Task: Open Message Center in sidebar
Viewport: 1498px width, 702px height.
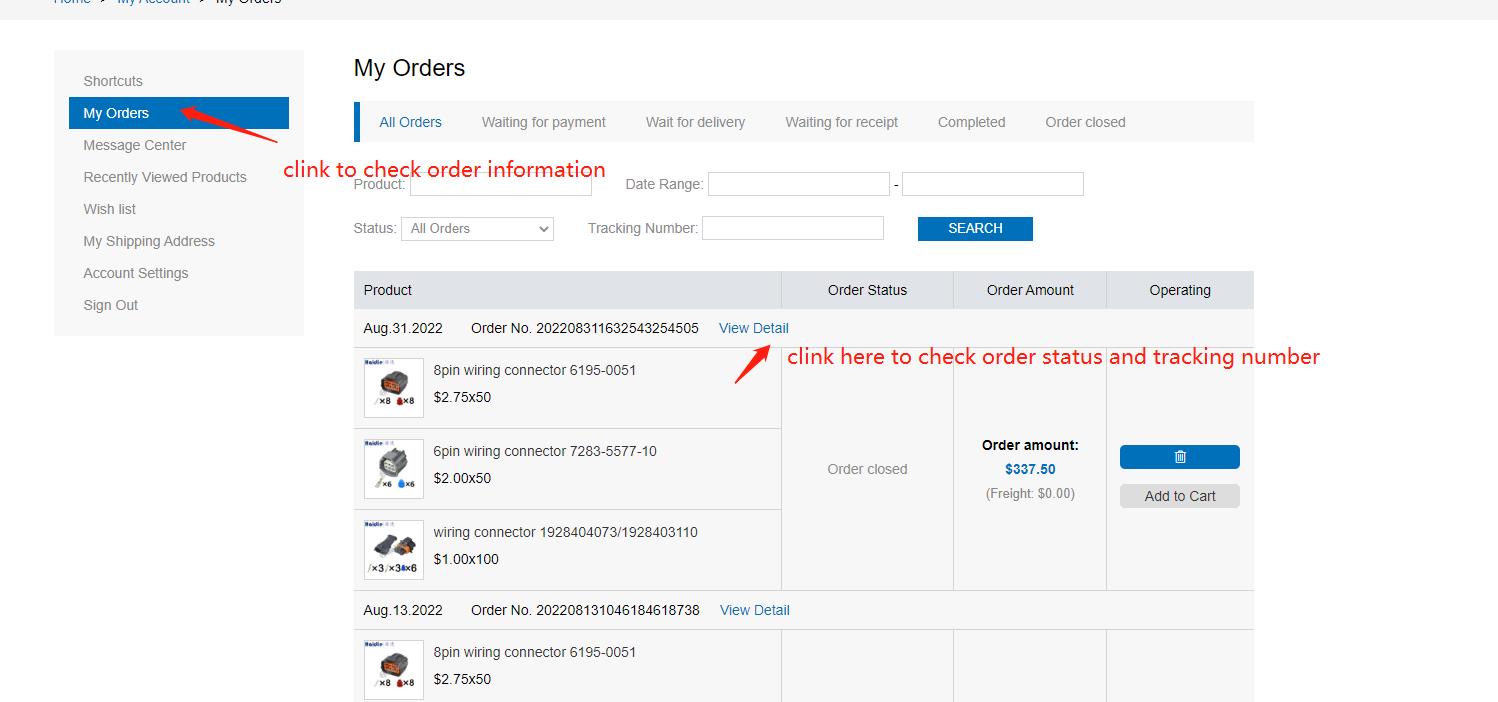Action: tap(135, 145)
